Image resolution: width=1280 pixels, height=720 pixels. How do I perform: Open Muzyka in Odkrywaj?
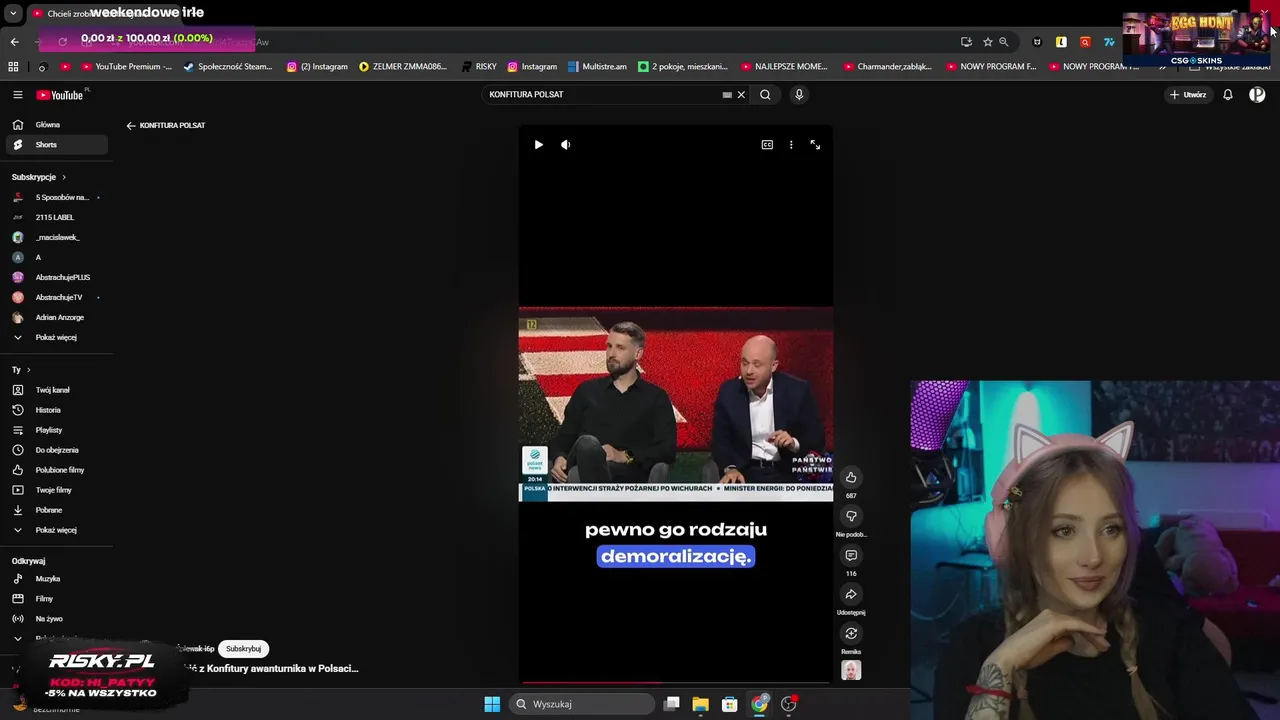point(57,579)
